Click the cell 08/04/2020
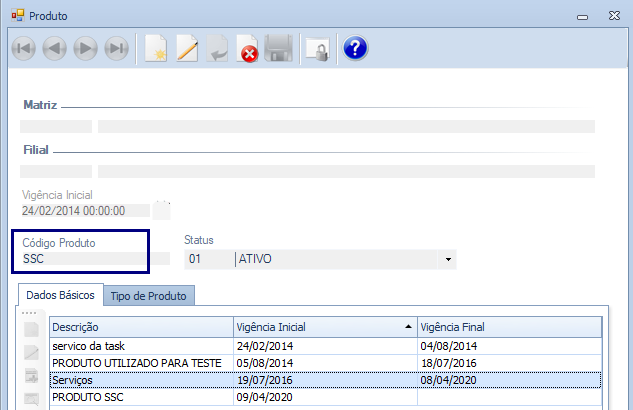Image resolution: width=633 pixels, height=410 pixels. pyautogui.click(x=509, y=380)
